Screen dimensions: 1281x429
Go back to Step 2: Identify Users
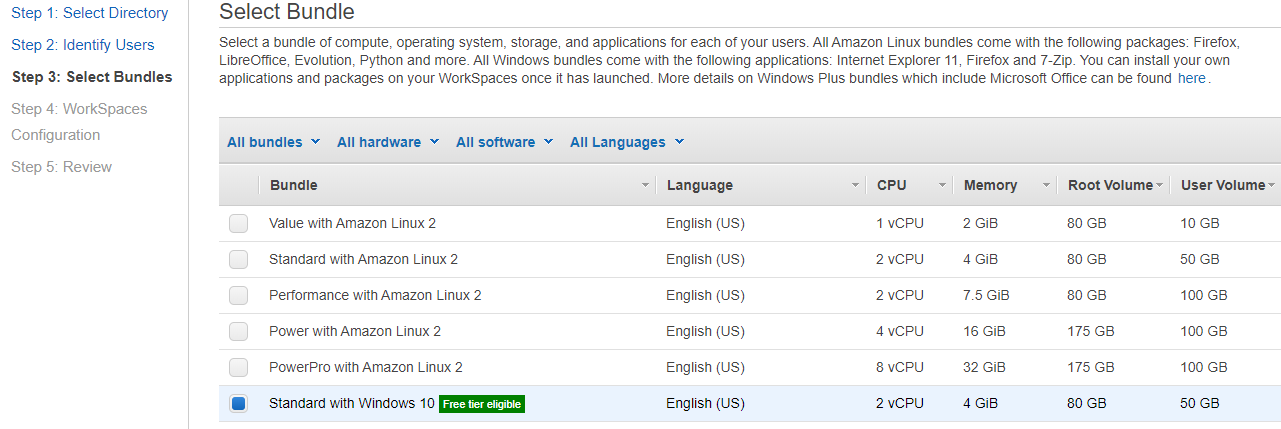tap(83, 45)
